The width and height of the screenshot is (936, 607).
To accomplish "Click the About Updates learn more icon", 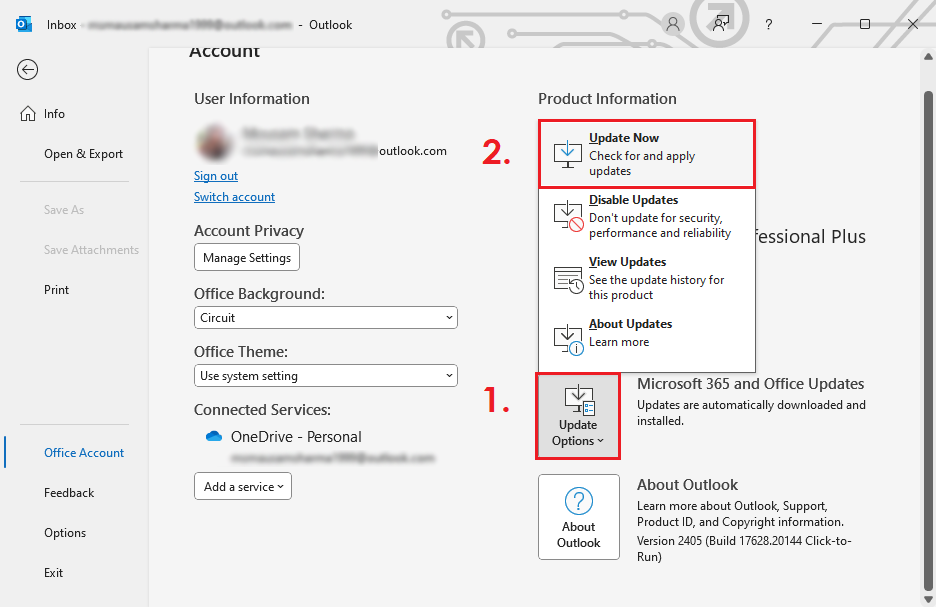I will pyautogui.click(x=568, y=338).
